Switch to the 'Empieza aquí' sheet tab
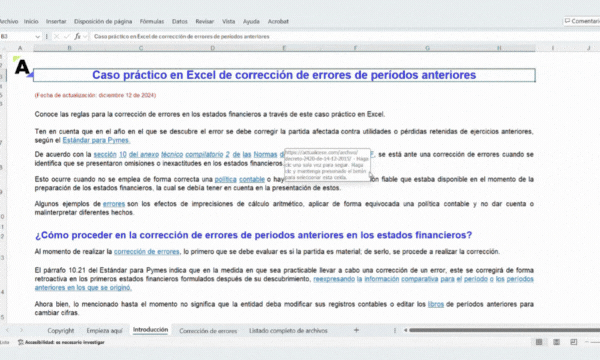This screenshot has height=360, width=600. pos(104,331)
